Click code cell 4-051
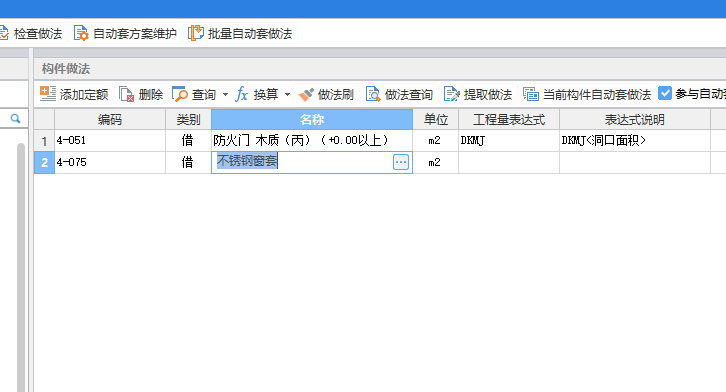Screen dimensions: 726x392 point(110,140)
